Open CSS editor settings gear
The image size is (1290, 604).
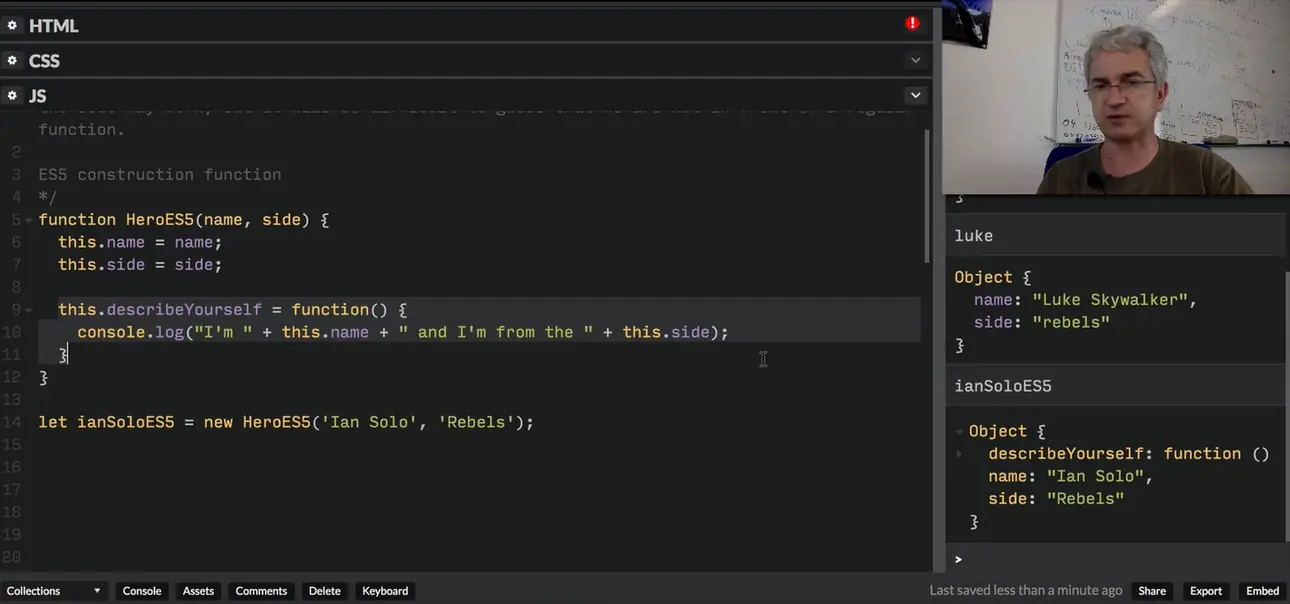(x=12, y=60)
